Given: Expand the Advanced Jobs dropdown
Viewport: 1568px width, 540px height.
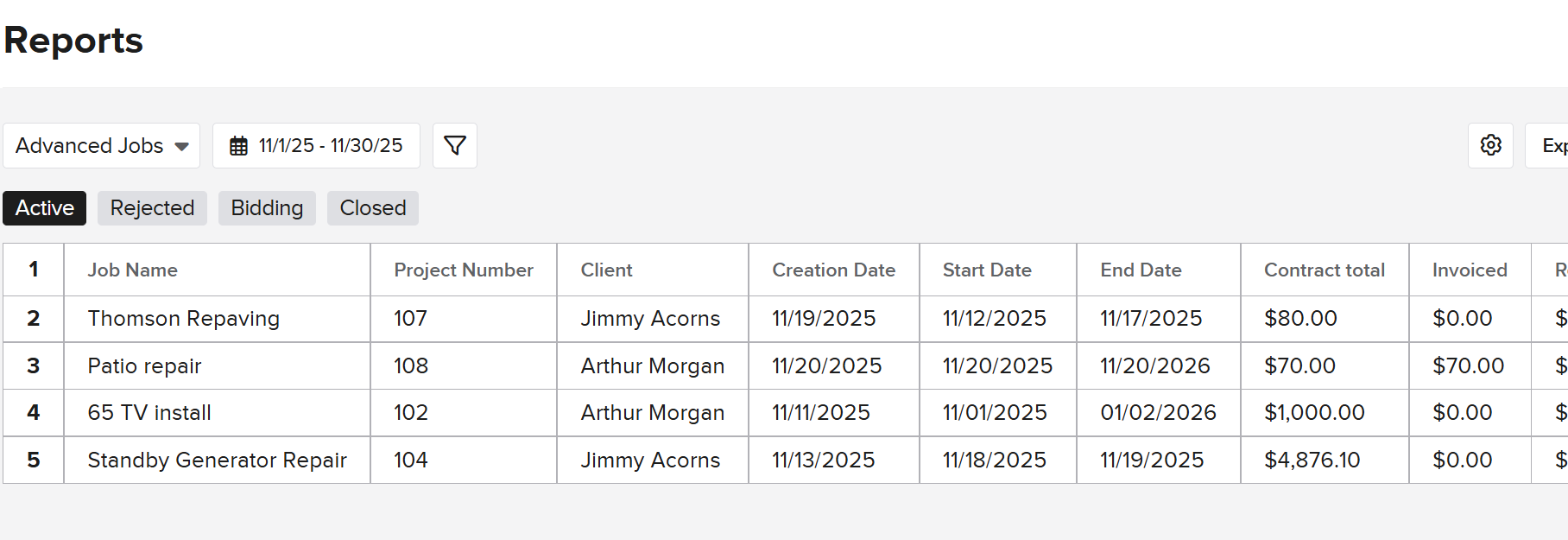Looking at the screenshot, I should (102, 145).
